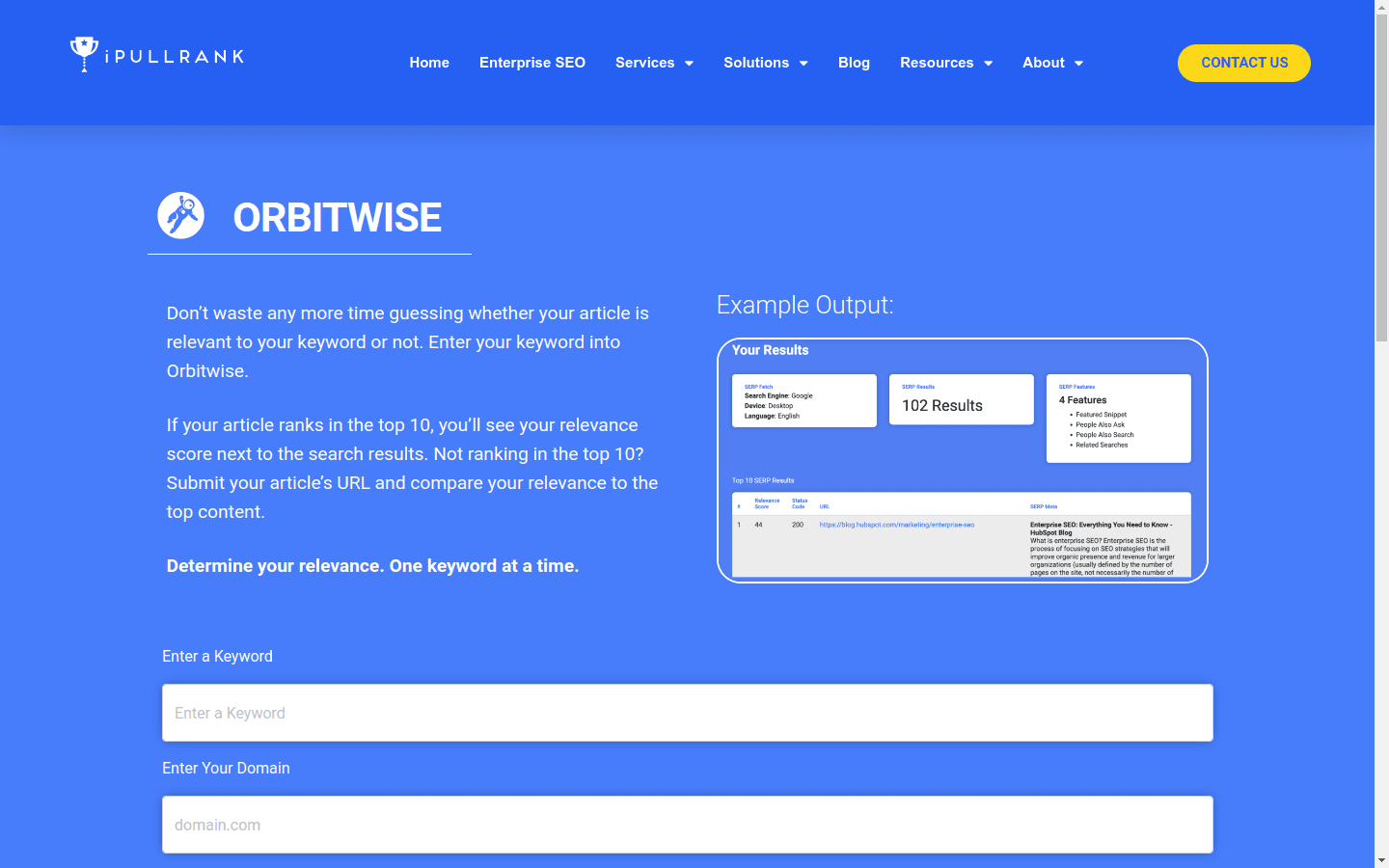Click the SERP Fetch settings card
Viewport: 1389px width, 868px height.
(803, 400)
